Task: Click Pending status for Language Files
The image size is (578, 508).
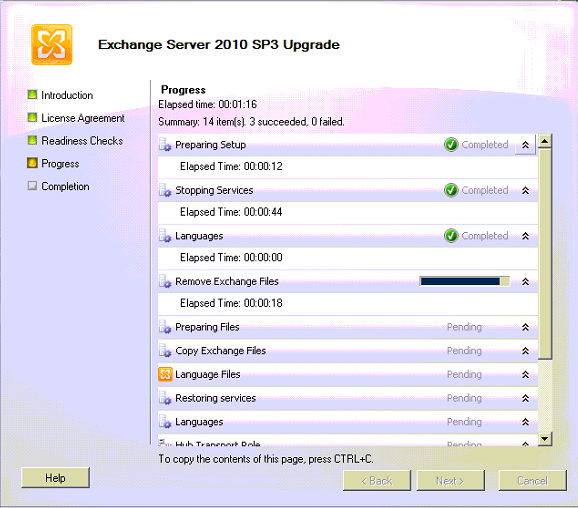Action: pyautogui.click(x=464, y=375)
